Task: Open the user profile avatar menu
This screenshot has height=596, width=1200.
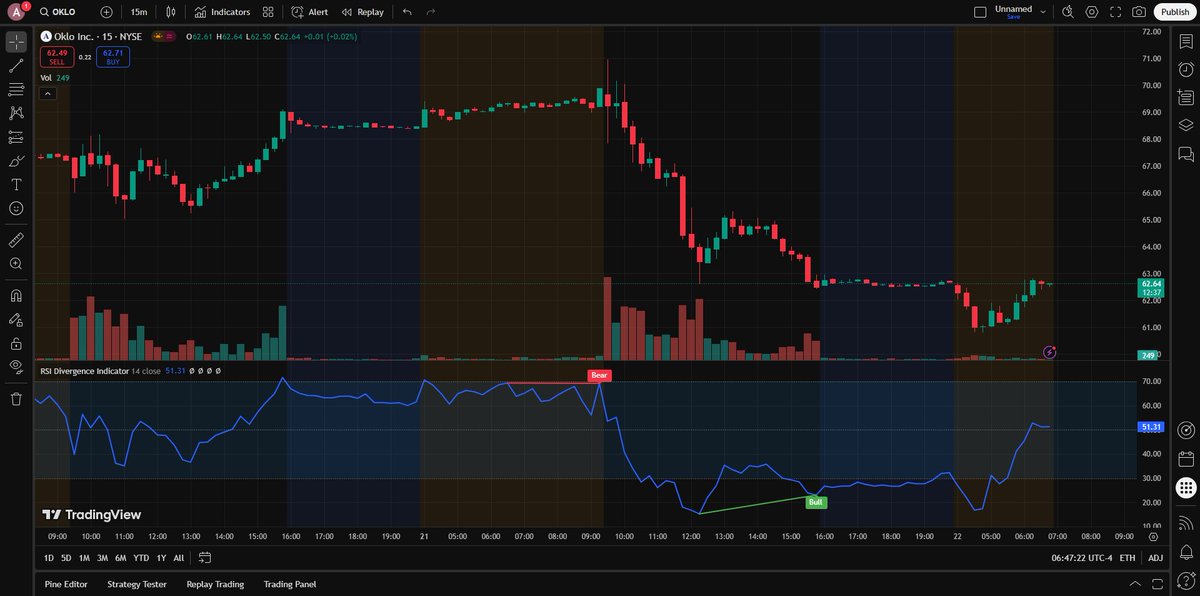Action: pos(17,12)
